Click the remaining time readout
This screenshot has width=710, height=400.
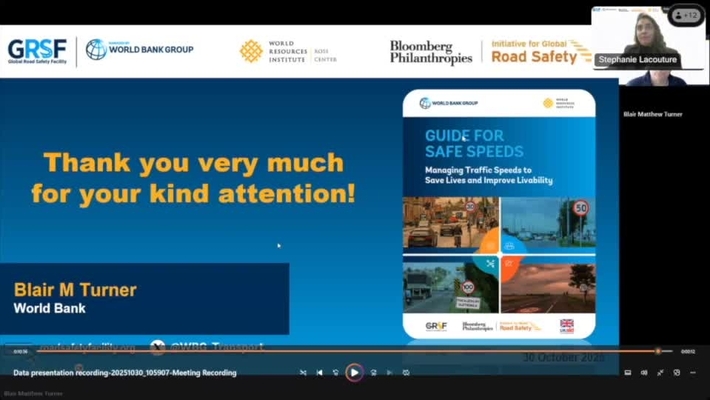coord(688,352)
